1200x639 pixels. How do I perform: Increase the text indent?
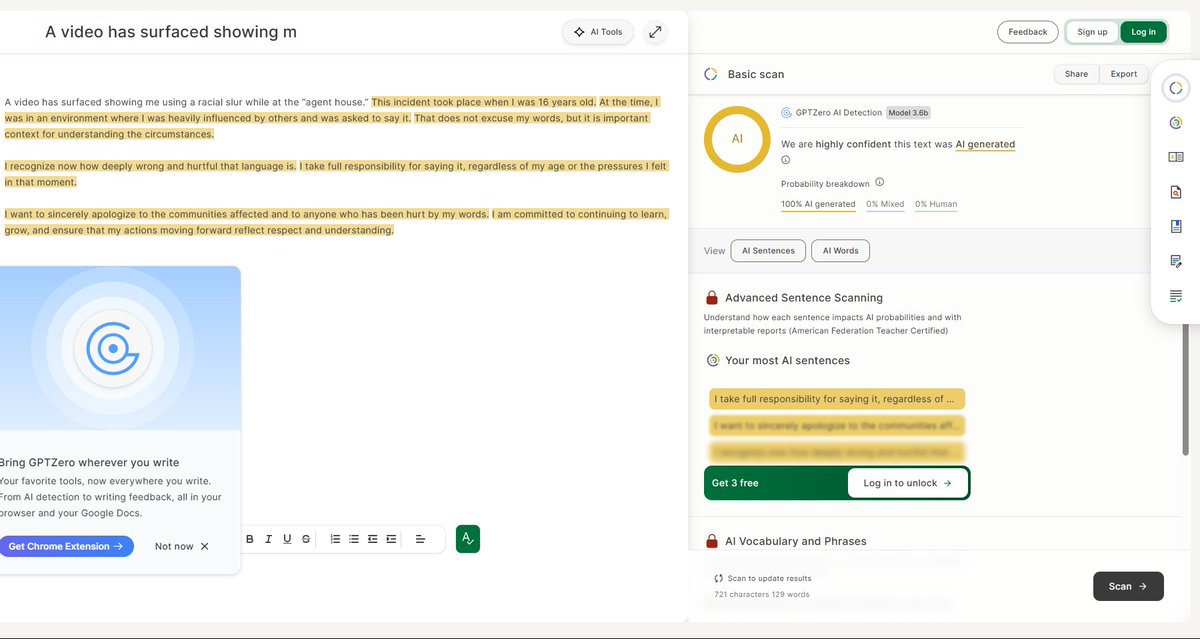click(391, 539)
